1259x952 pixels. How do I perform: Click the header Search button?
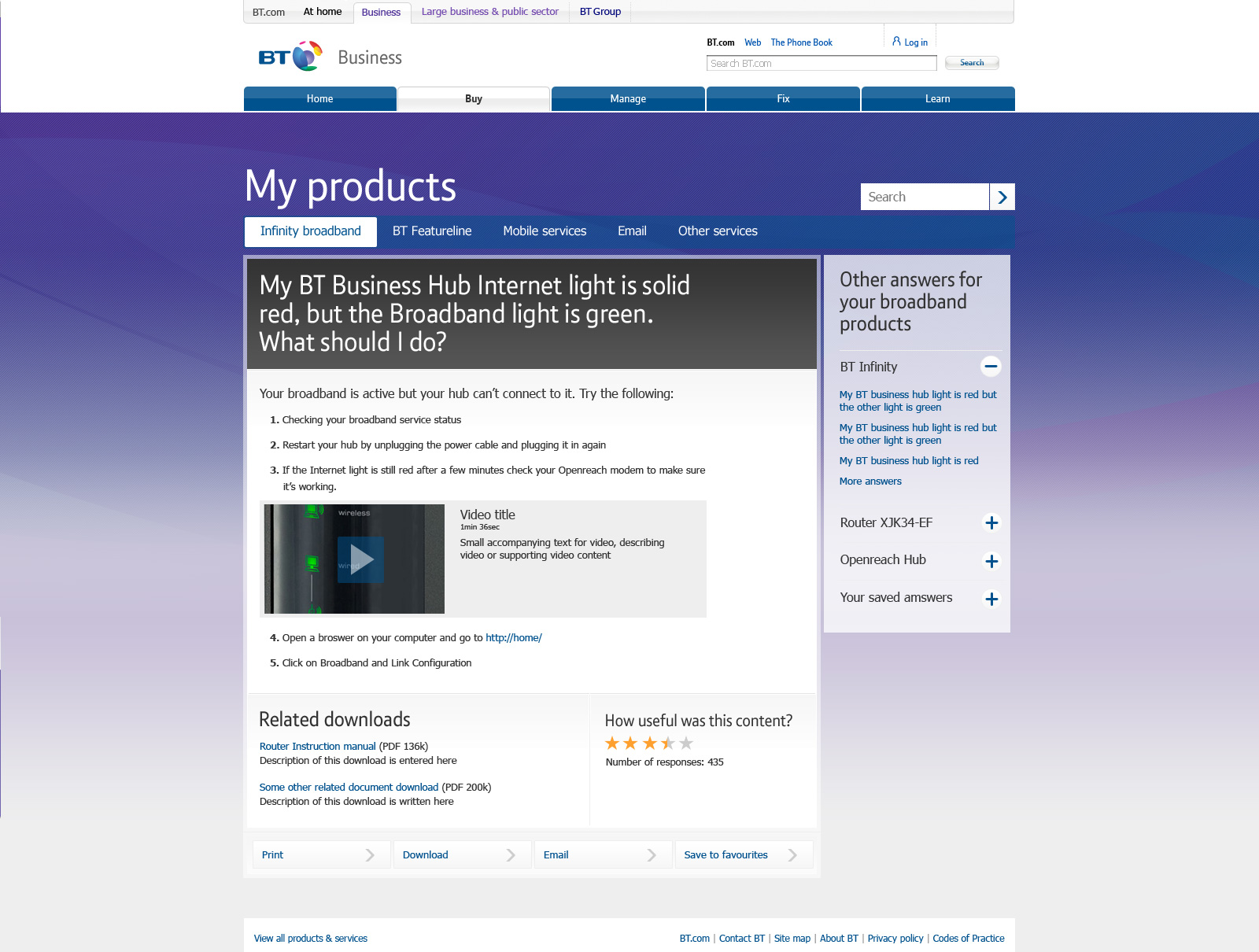point(972,63)
